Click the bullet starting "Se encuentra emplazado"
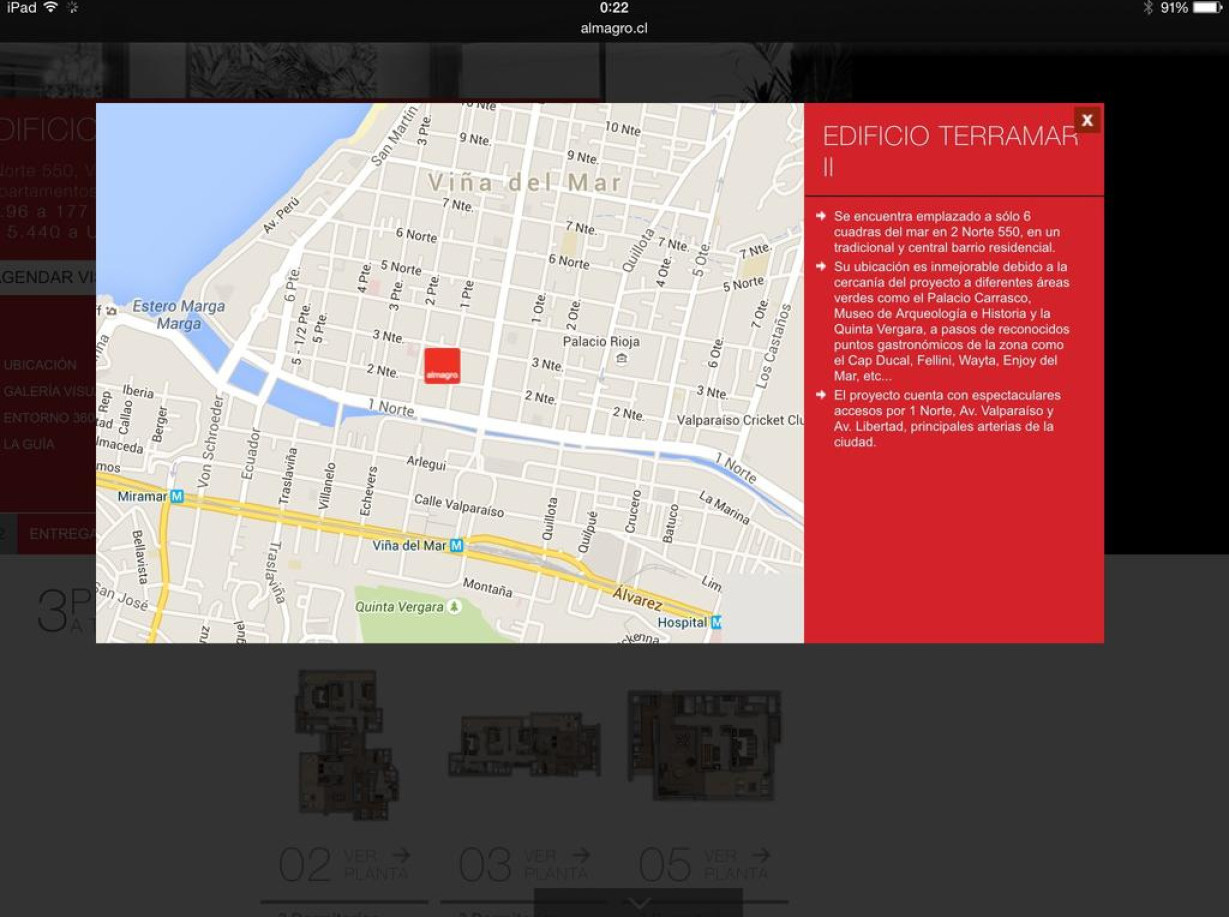The height and width of the screenshot is (917, 1229). point(946,232)
